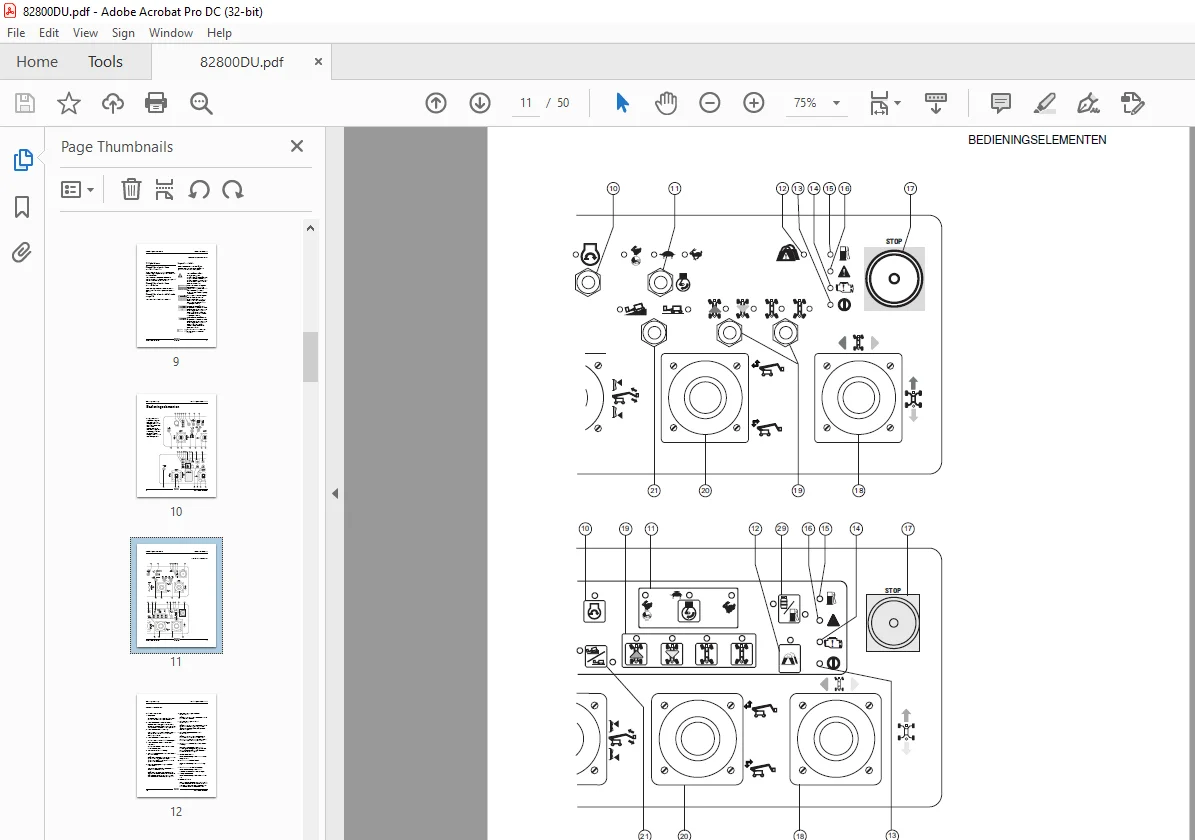Click the read mode keyboard icon
The height and width of the screenshot is (840, 1195).
click(936, 103)
